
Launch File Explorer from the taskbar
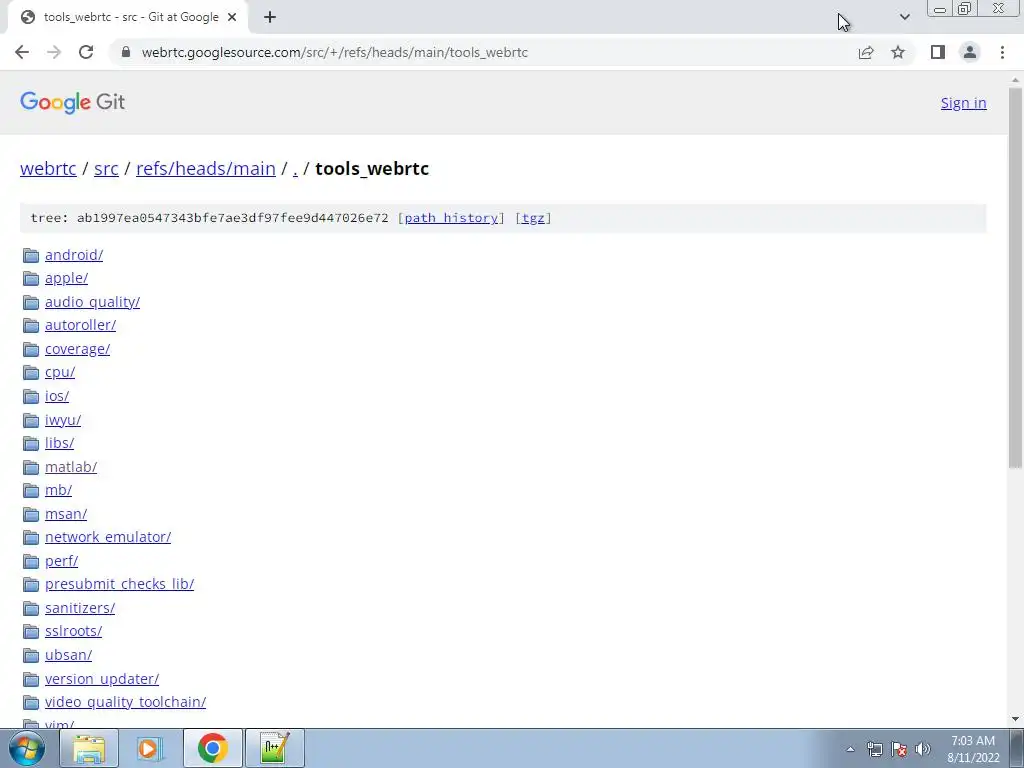pyautogui.click(x=89, y=748)
